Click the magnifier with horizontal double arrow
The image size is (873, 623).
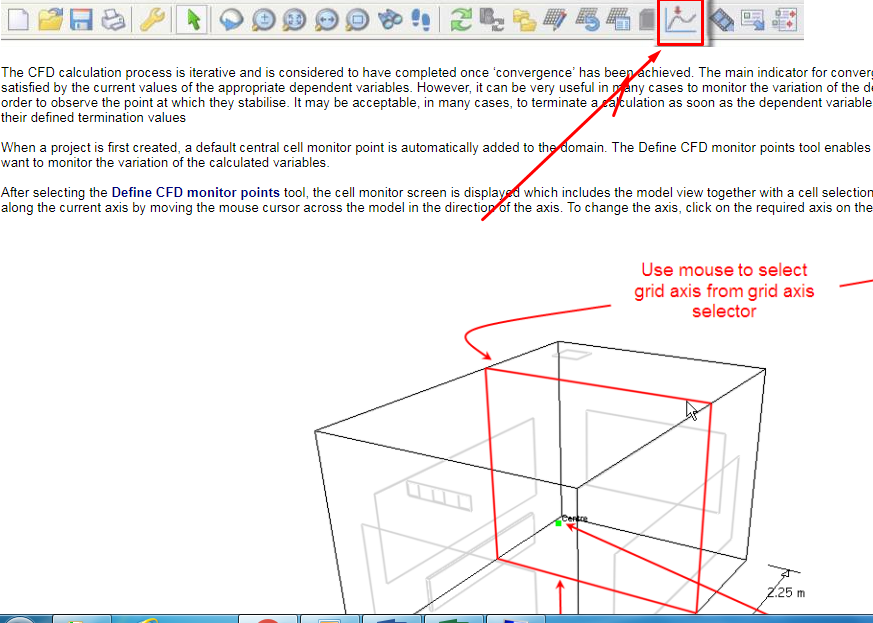[x=326, y=20]
